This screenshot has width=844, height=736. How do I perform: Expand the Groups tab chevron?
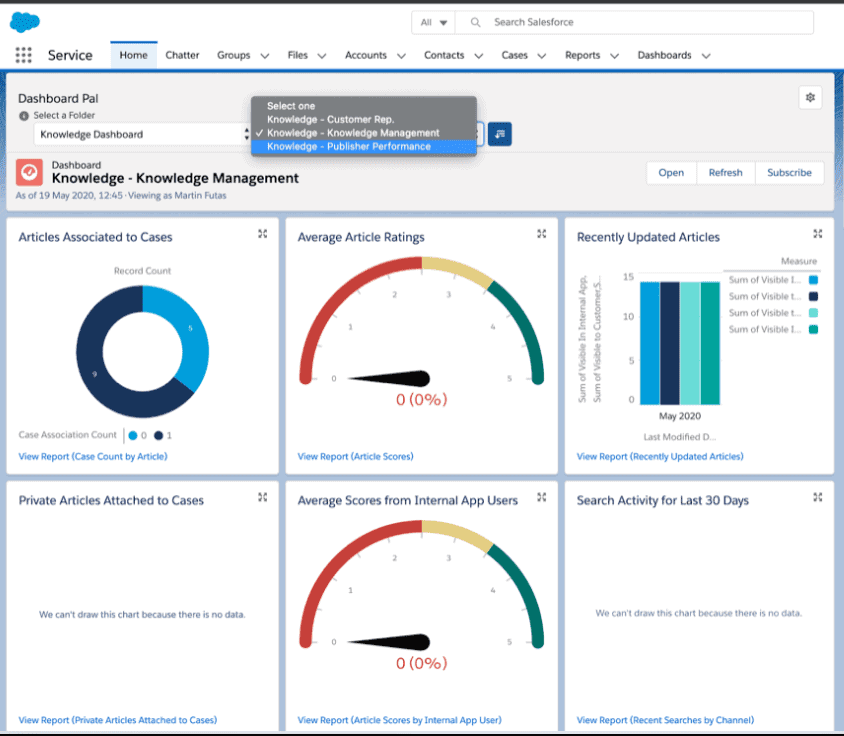coord(265,55)
